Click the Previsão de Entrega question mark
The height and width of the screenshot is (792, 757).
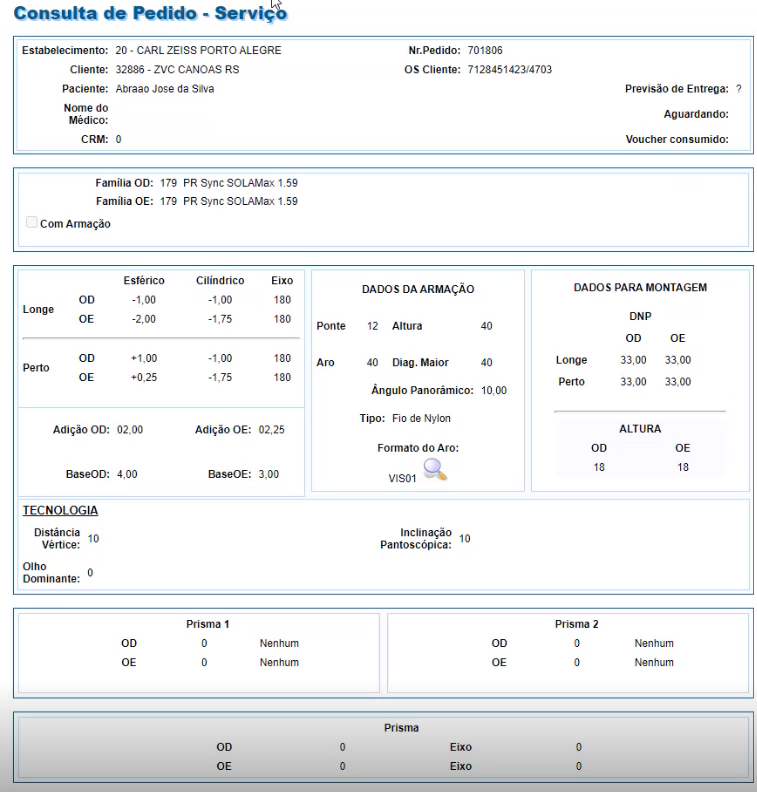click(x=738, y=89)
